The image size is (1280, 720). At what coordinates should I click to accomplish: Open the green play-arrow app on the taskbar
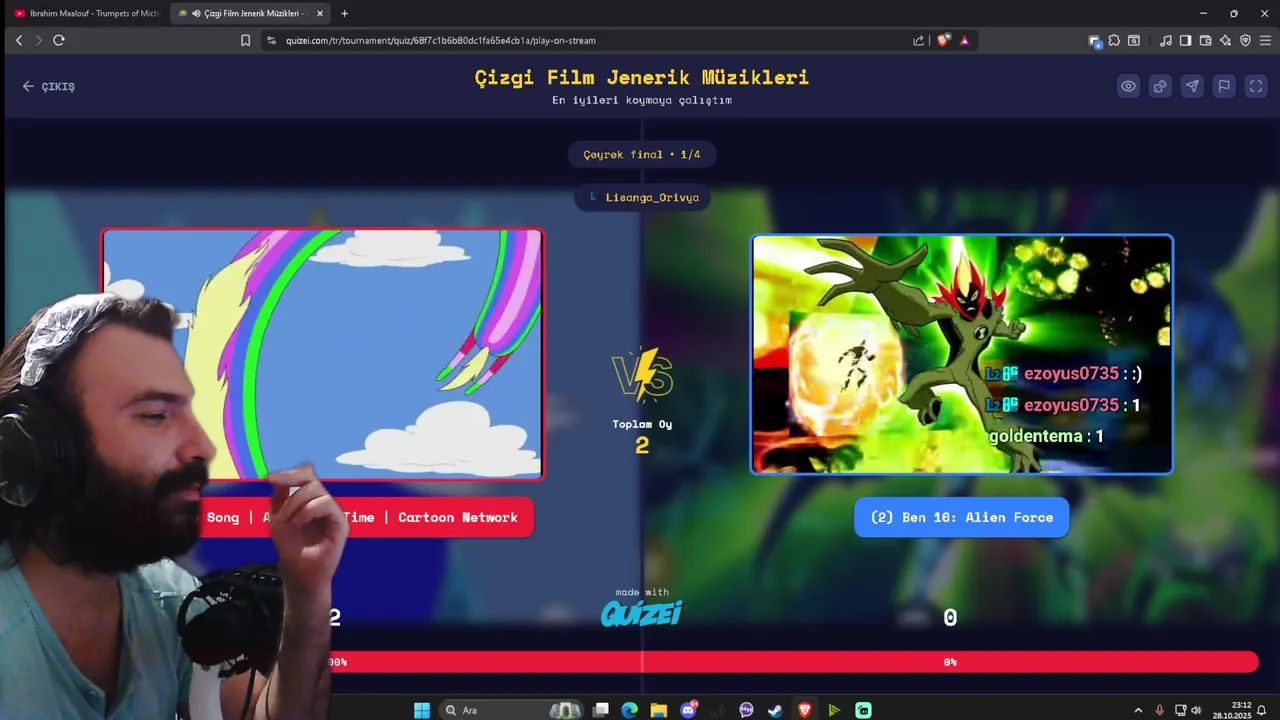point(834,710)
